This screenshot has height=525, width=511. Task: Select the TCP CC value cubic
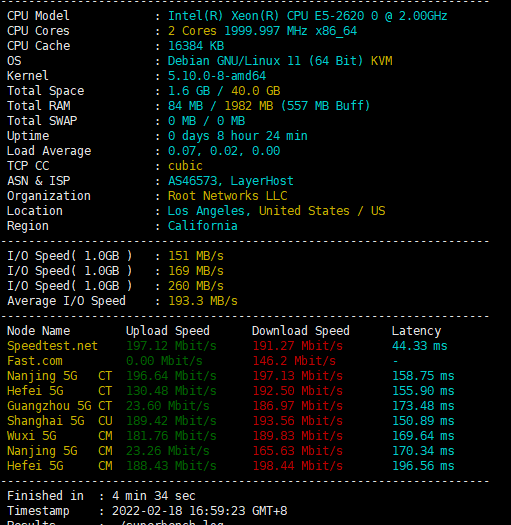[x=185, y=166]
